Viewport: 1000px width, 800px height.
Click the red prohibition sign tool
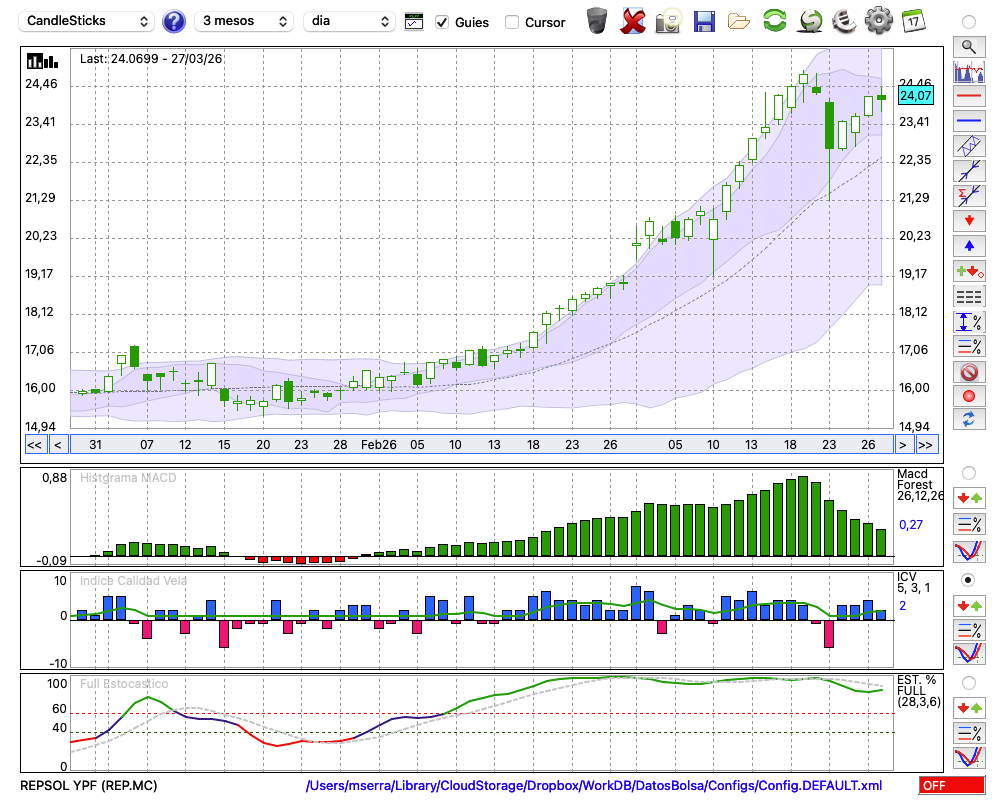968,371
